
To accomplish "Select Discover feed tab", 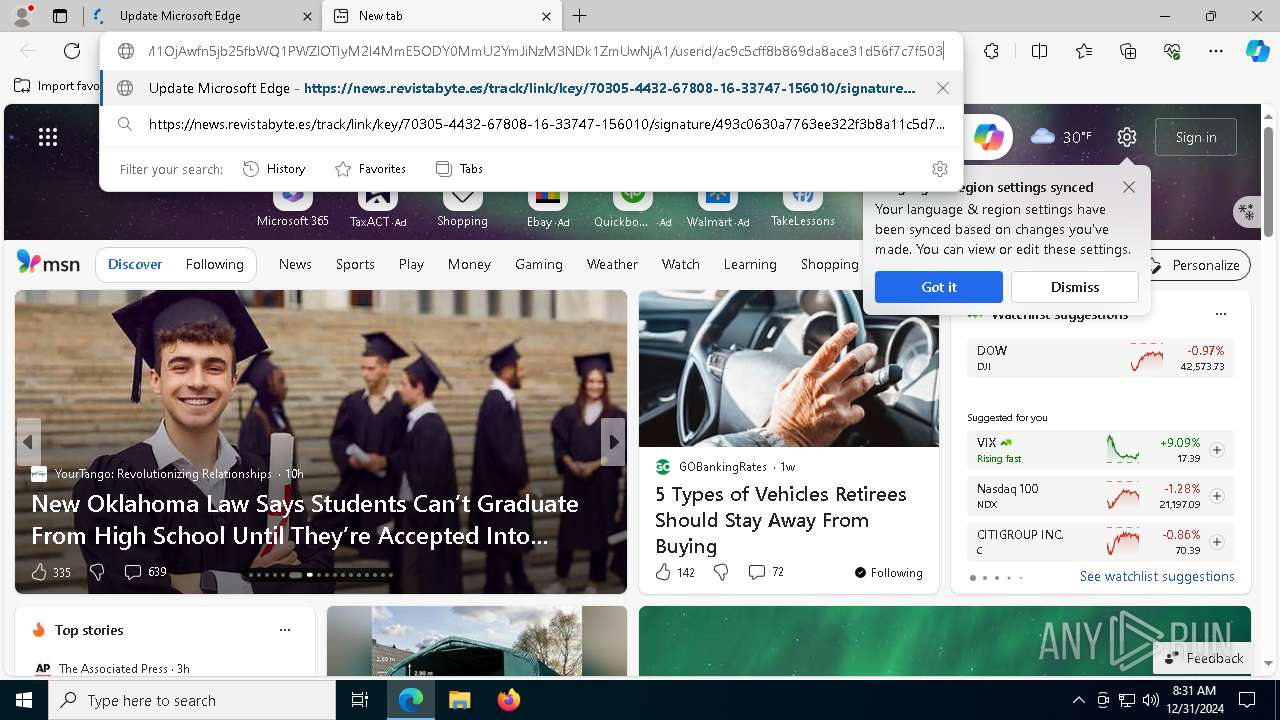I will point(135,264).
